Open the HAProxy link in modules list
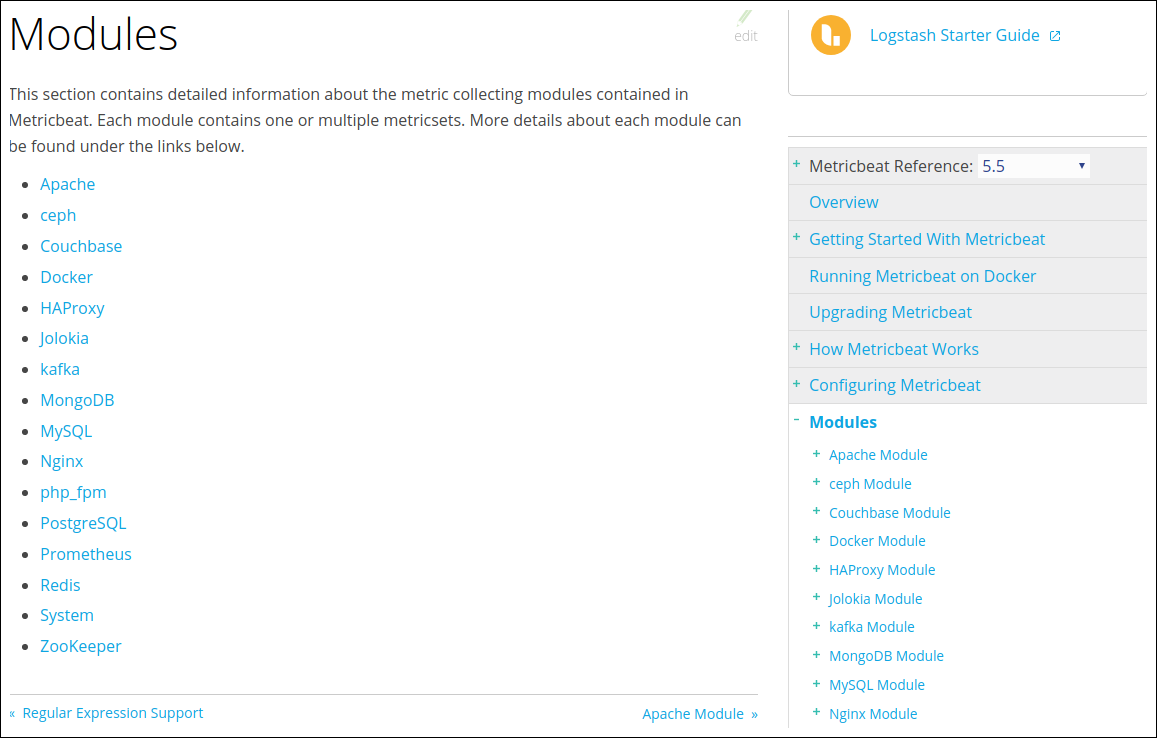Screen dimensions: 1157x738 tap(72, 308)
